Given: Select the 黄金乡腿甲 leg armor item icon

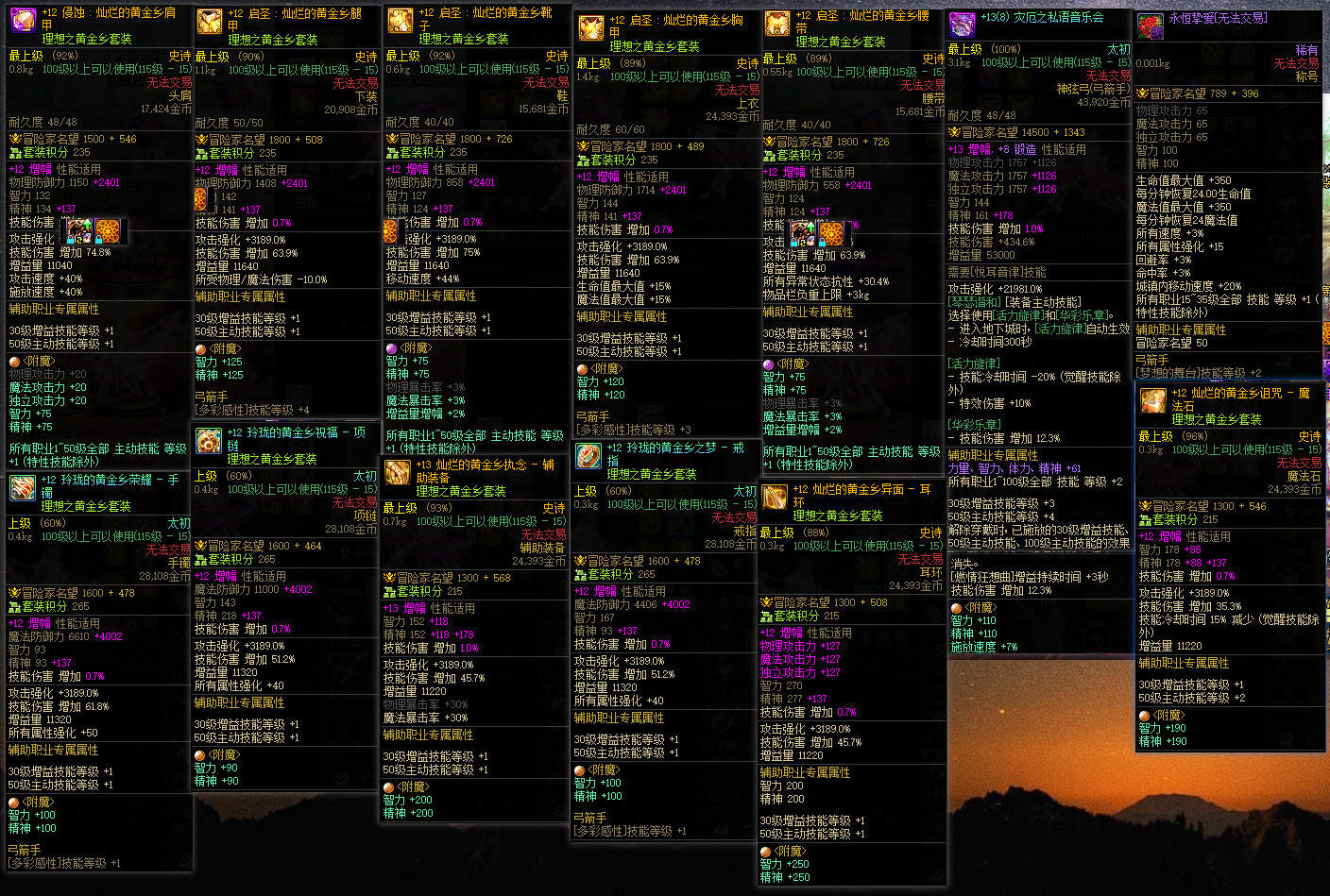Looking at the screenshot, I should 210,22.
